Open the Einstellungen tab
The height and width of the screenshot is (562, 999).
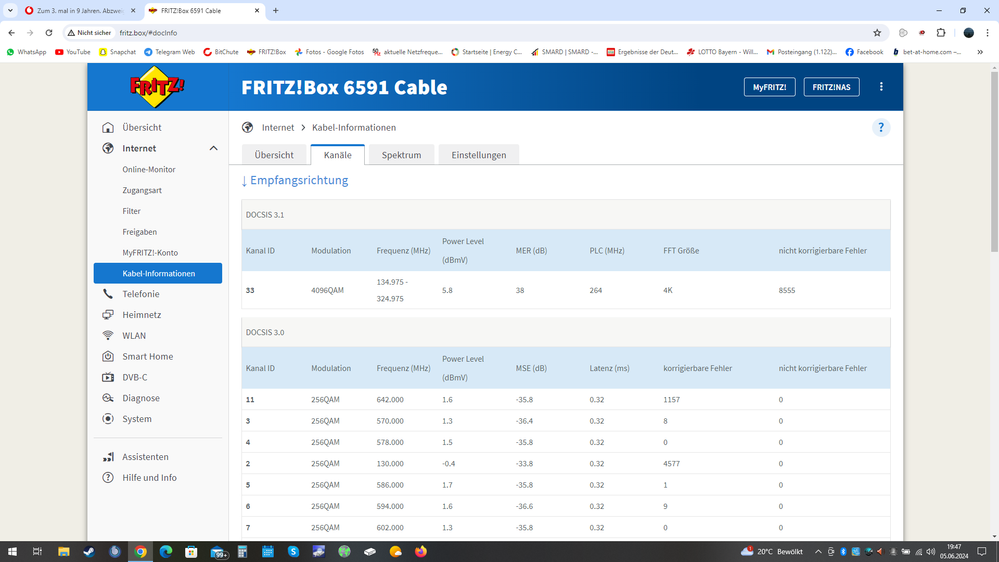(478, 155)
